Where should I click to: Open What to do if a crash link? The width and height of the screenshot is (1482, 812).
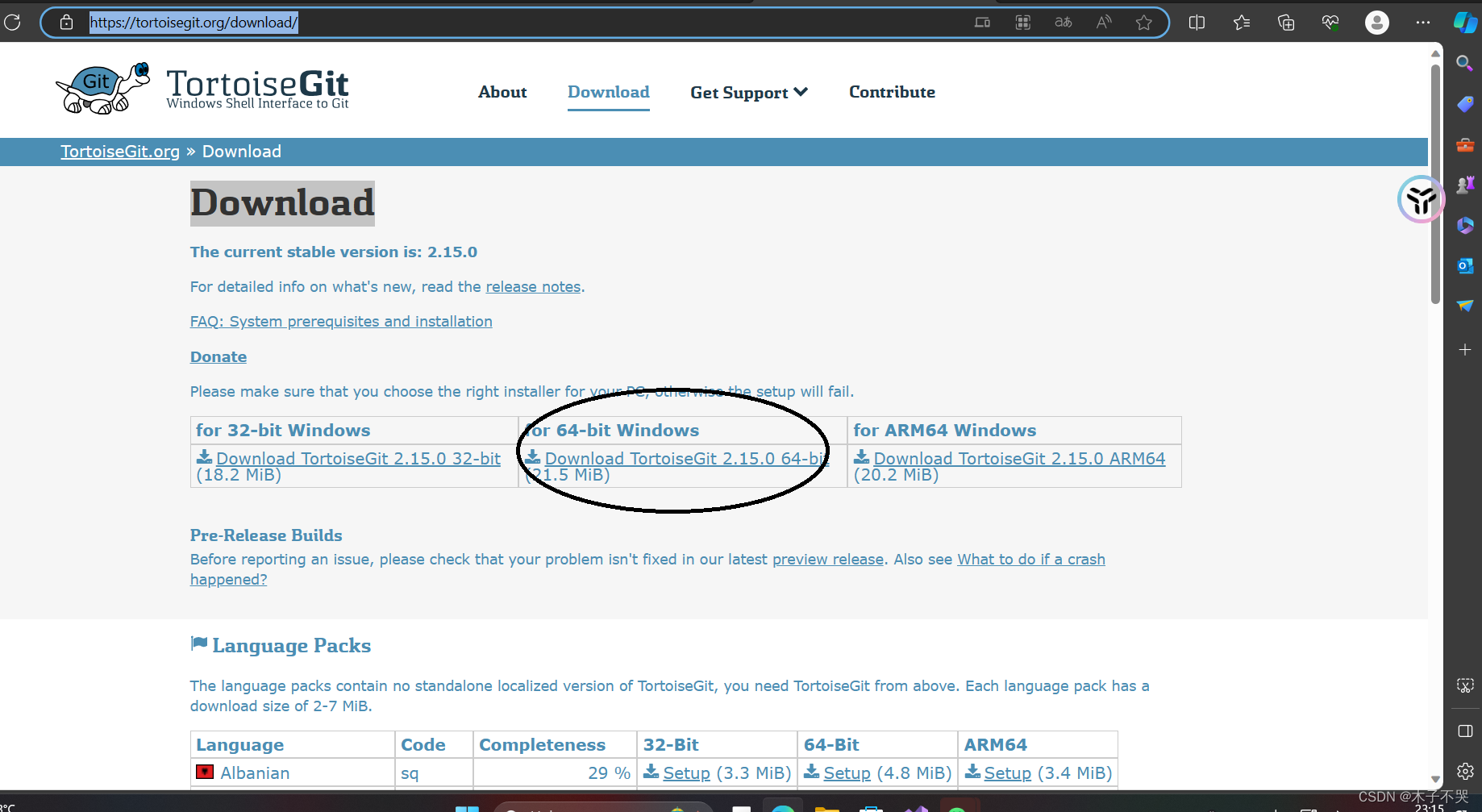(x=1030, y=560)
